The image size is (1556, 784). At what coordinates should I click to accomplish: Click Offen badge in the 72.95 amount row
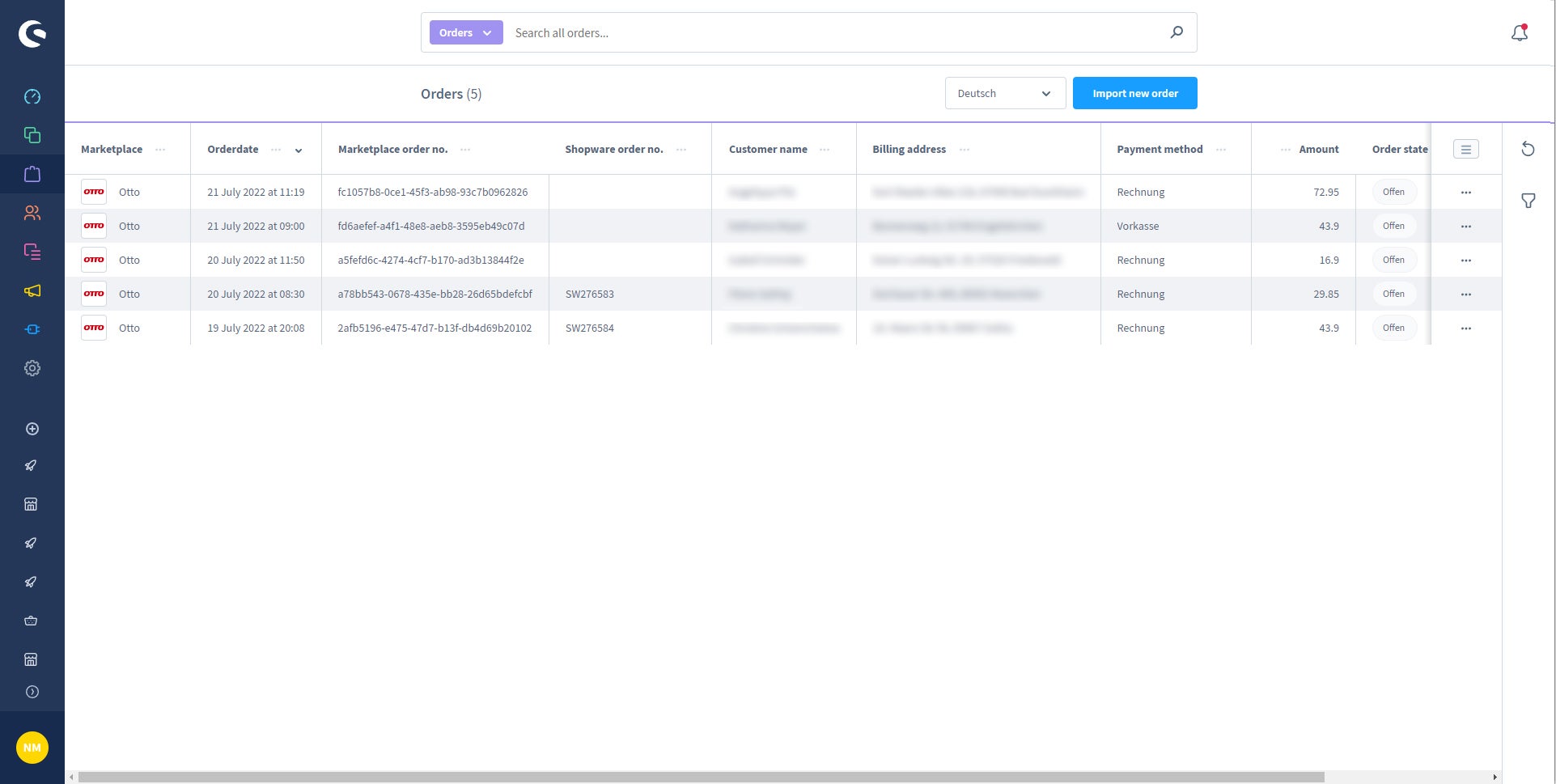tap(1393, 192)
